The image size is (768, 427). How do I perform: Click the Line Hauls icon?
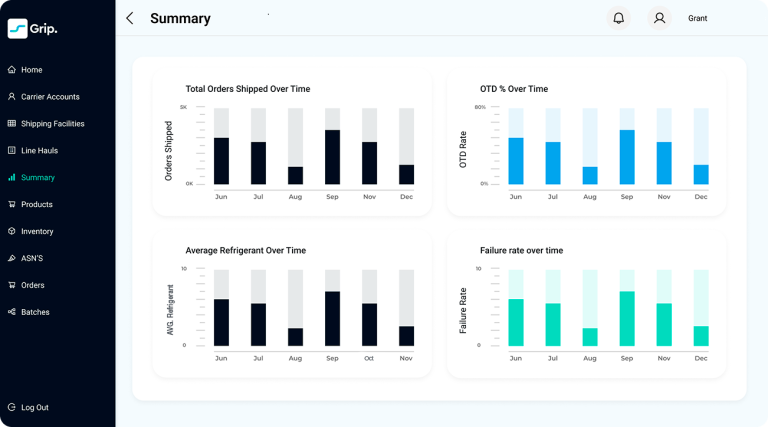click(12, 151)
